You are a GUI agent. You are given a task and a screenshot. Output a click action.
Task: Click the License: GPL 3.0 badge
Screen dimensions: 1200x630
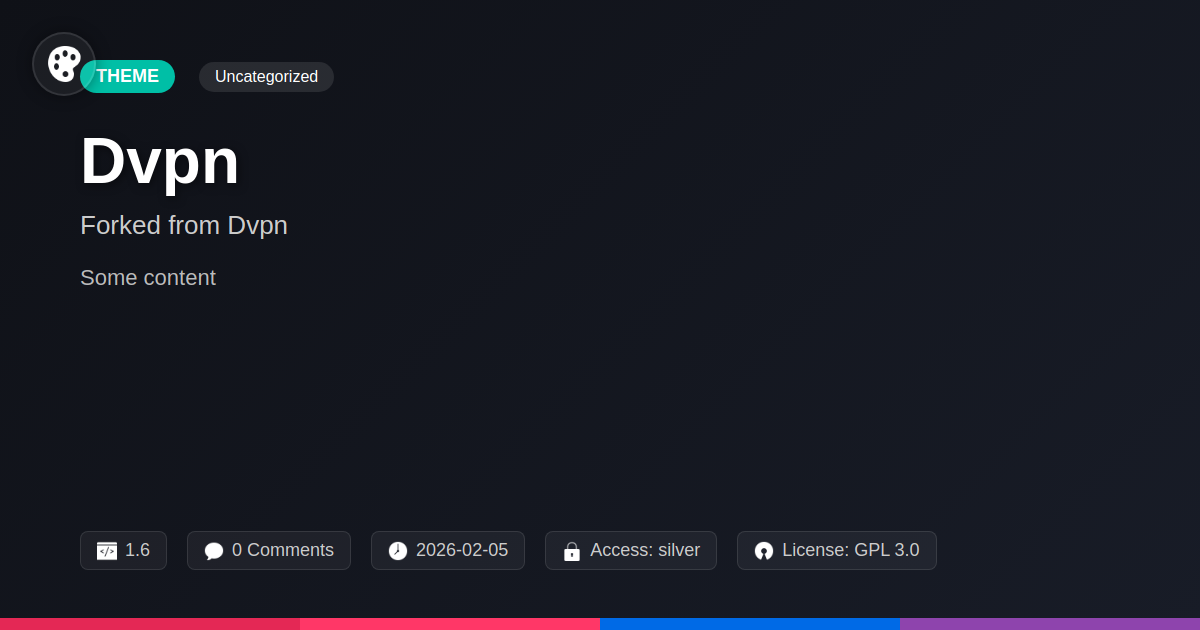pyautogui.click(x=837, y=551)
